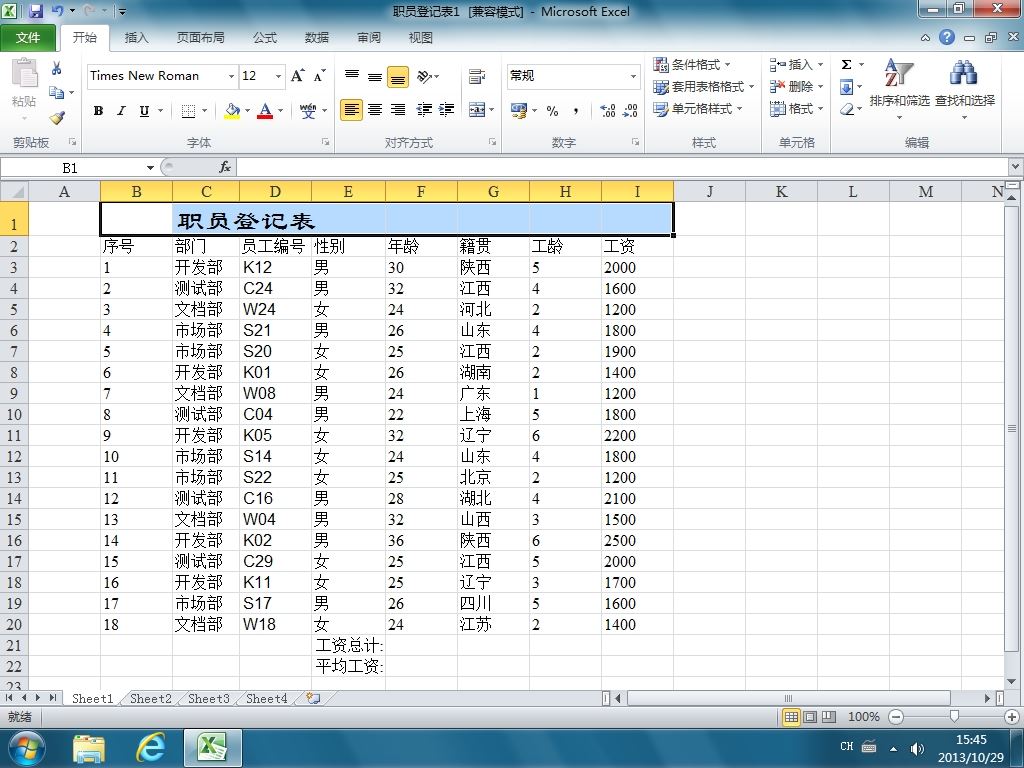
Task: Click the align right icon
Action: (x=398, y=110)
